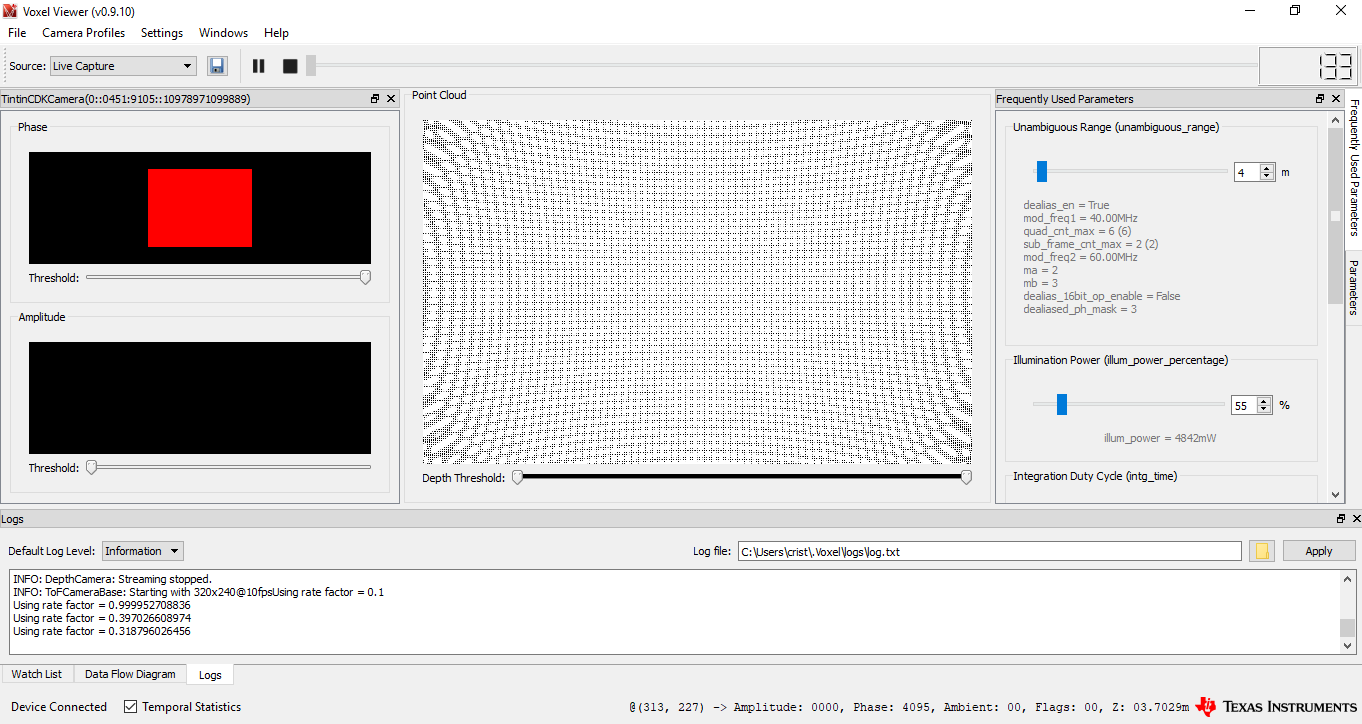
Task: Click the Voxel Viewer app icon
Action: (11, 11)
